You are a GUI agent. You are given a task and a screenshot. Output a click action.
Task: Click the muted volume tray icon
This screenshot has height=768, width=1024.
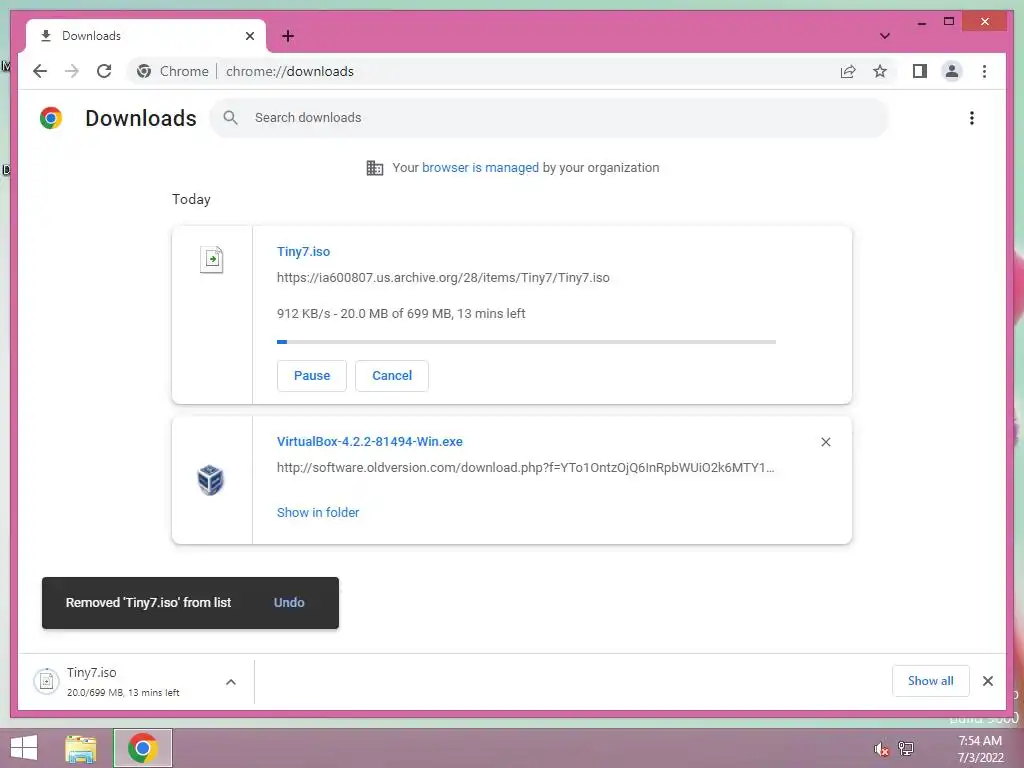click(x=881, y=749)
